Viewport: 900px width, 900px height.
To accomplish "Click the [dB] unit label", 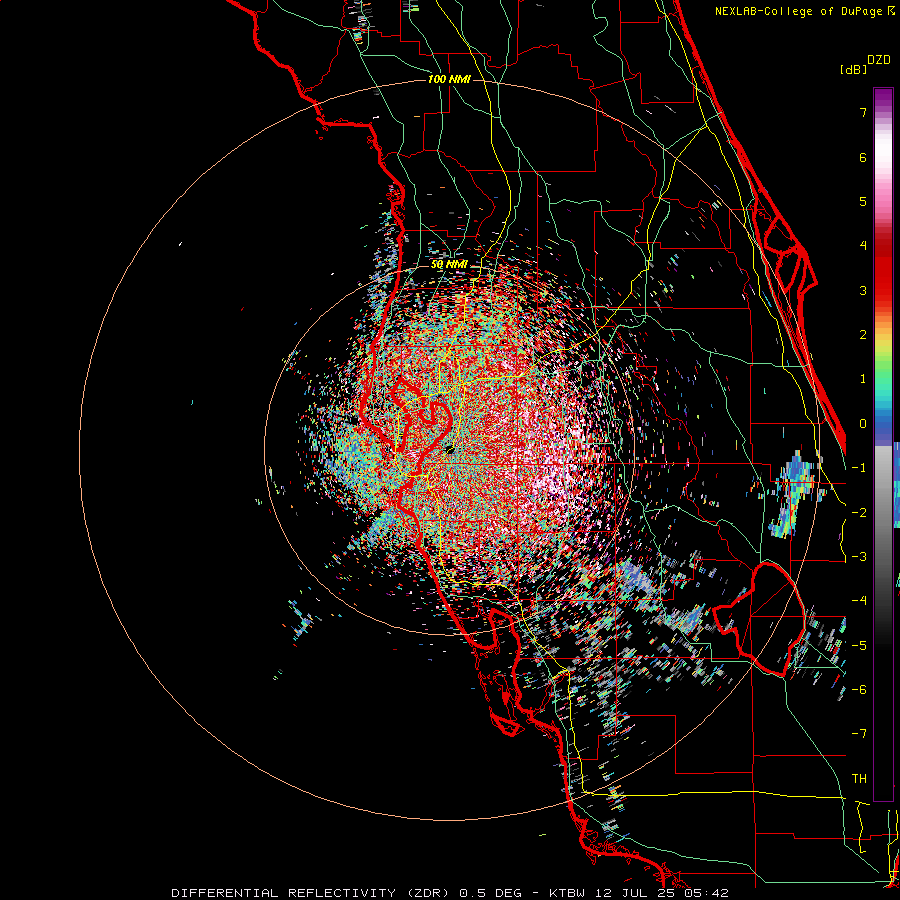I will click(x=853, y=69).
